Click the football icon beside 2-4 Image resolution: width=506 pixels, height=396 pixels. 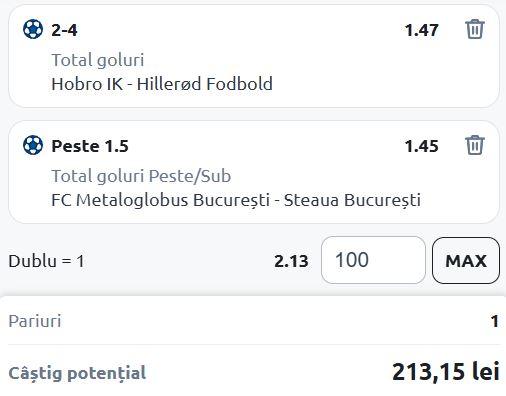tap(33, 29)
